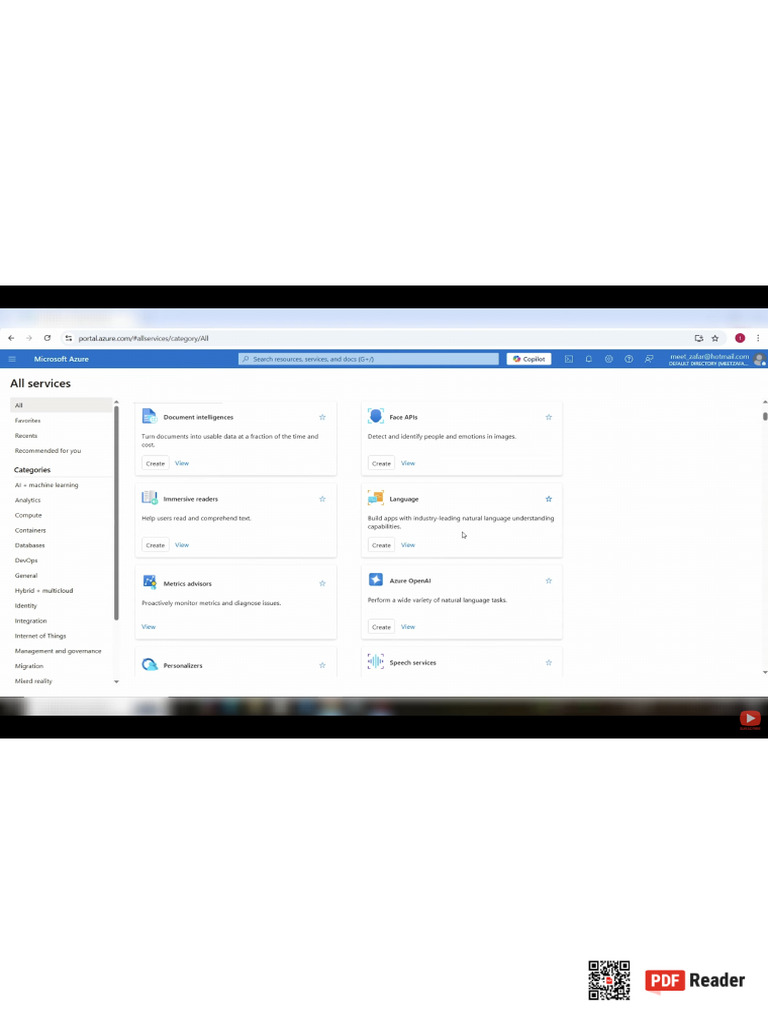Click View under Language
The width and height of the screenshot is (768, 1024).
coord(408,545)
